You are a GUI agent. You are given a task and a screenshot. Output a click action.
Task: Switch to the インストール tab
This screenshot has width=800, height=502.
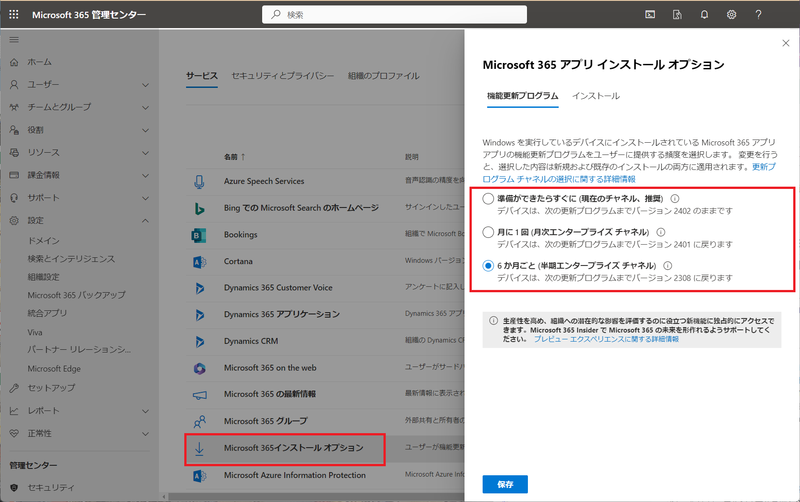[596, 96]
